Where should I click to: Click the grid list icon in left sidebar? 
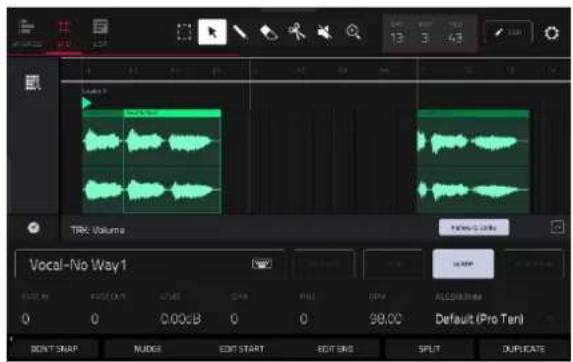click(x=33, y=83)
